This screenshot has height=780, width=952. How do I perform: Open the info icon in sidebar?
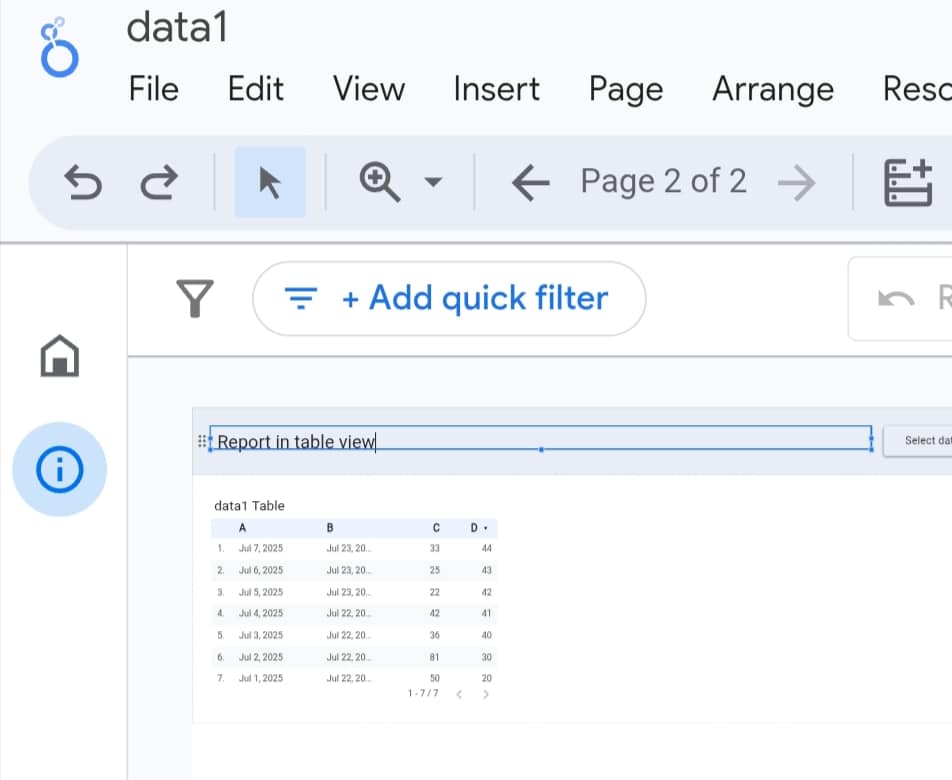59,470
